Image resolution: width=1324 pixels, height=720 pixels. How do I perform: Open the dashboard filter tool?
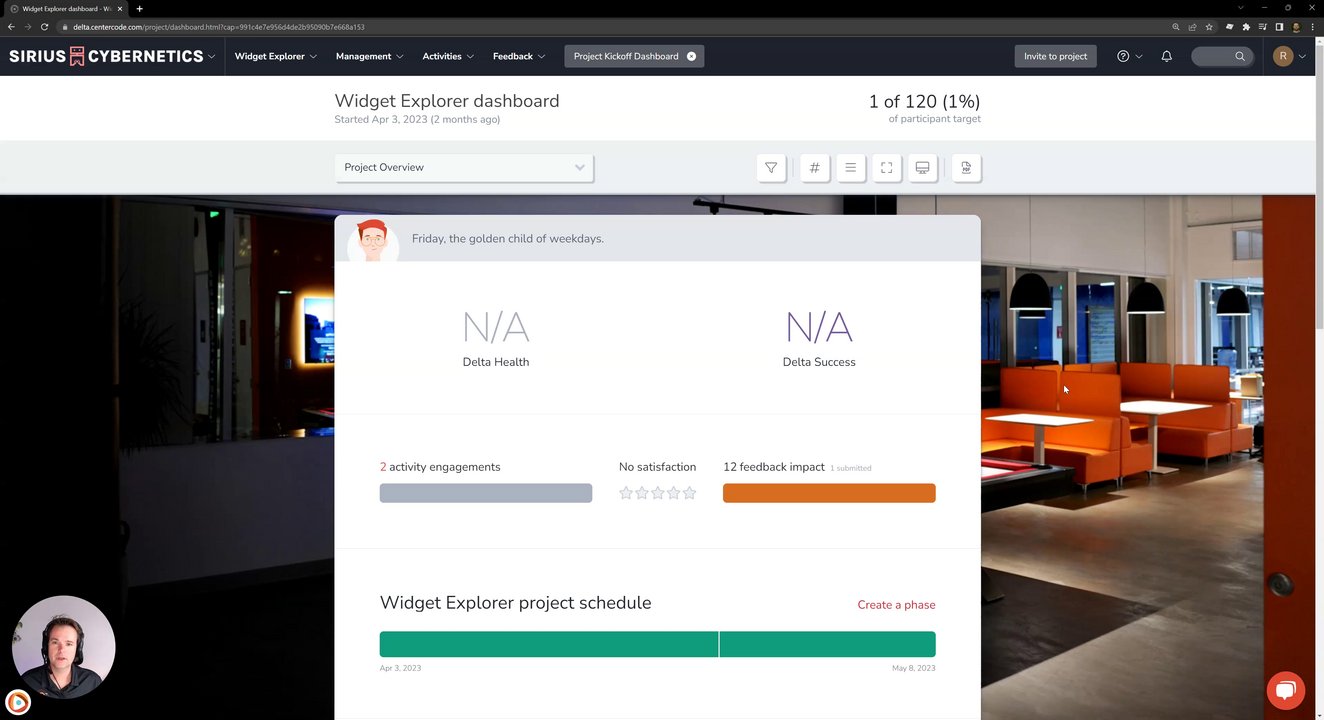click(771, 168)
